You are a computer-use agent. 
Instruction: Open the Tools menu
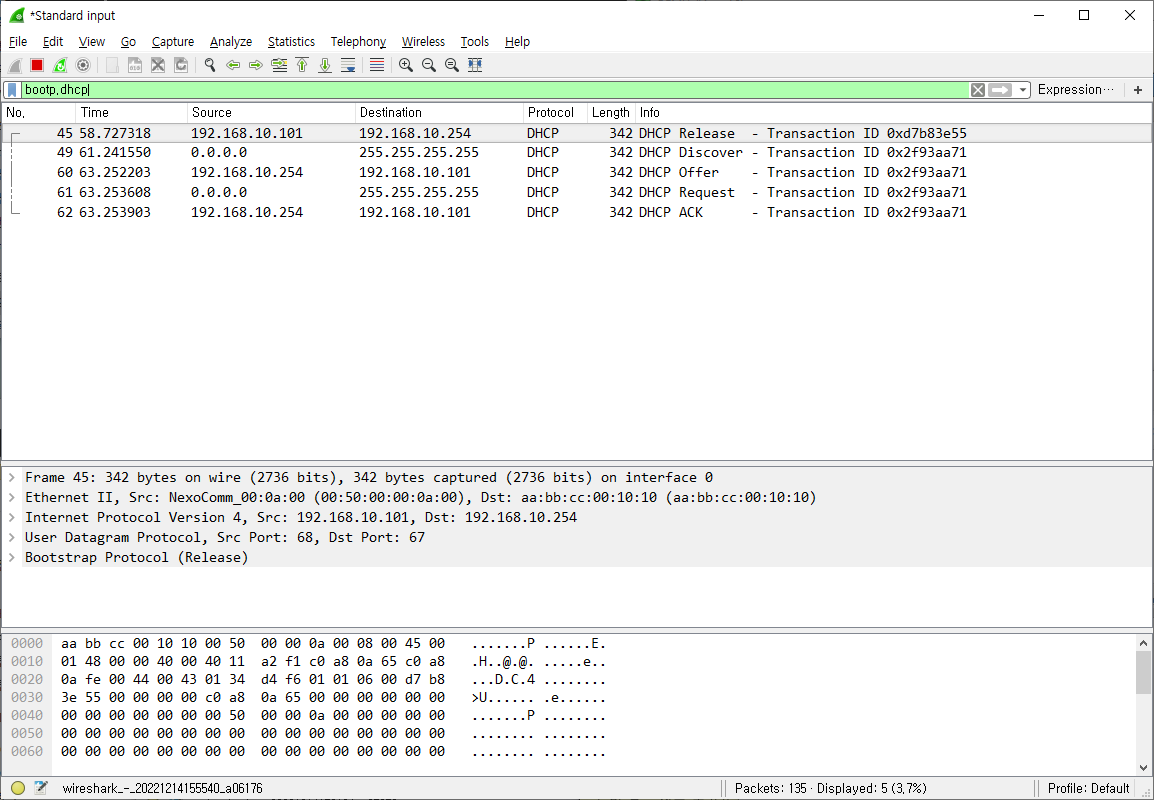point(475,42)
